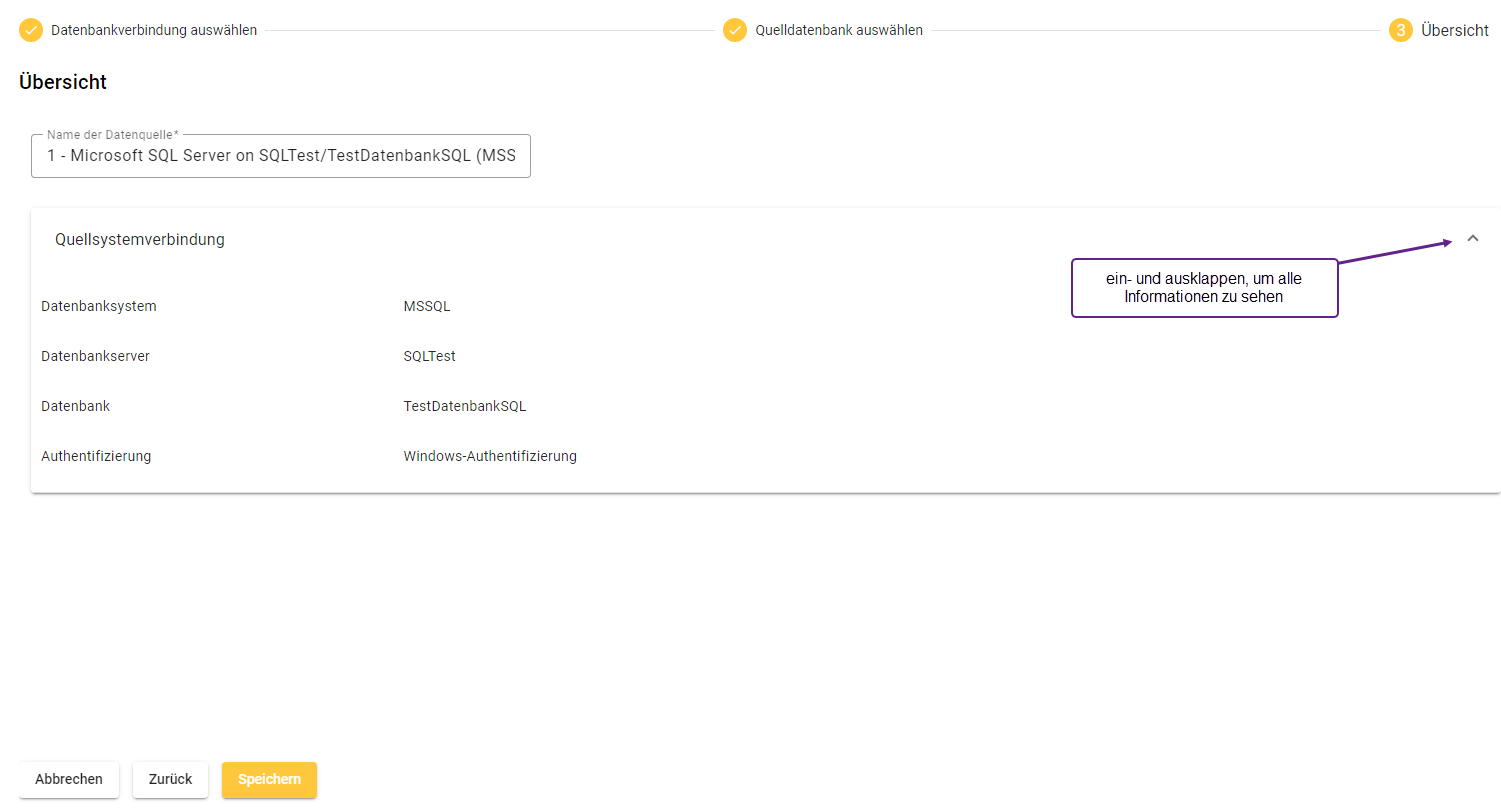The image size is (1501, 810).
Task: Click the Windows-Authentifizierung value text
Action: pos(490,456)
